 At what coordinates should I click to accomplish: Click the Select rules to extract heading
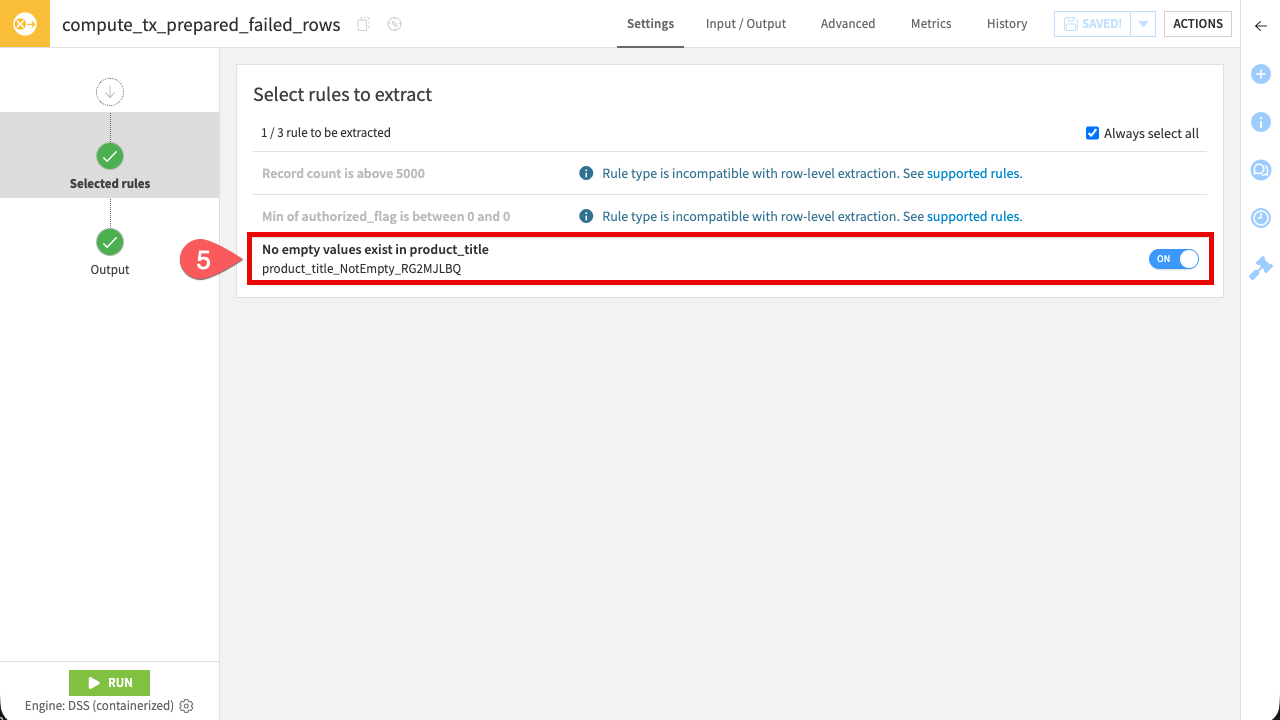click(342, 94)
